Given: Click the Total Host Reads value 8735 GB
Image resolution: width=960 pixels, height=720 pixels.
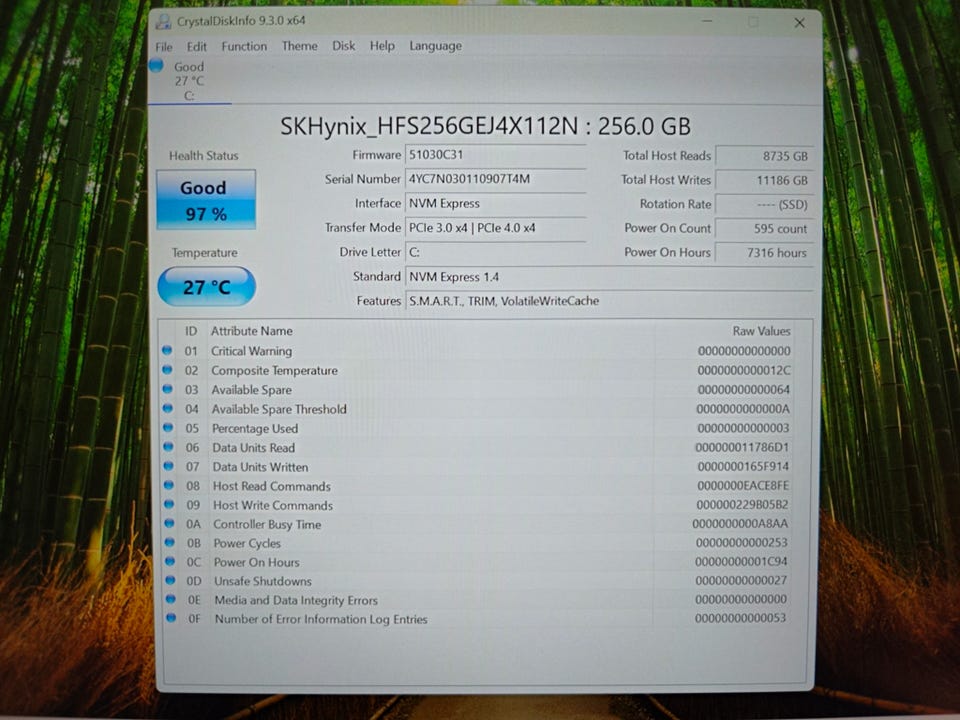Looking at the screenshot, I should click(764, 156).
